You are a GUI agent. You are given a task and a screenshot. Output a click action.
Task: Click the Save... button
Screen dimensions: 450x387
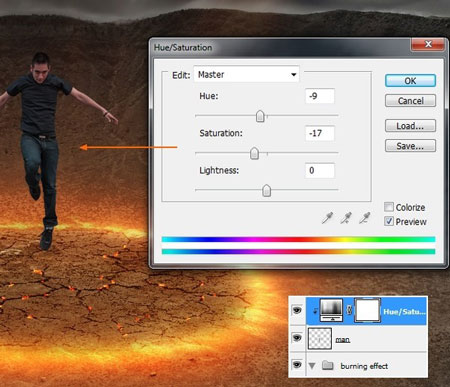pyautogui.click(x=410, y=146)
